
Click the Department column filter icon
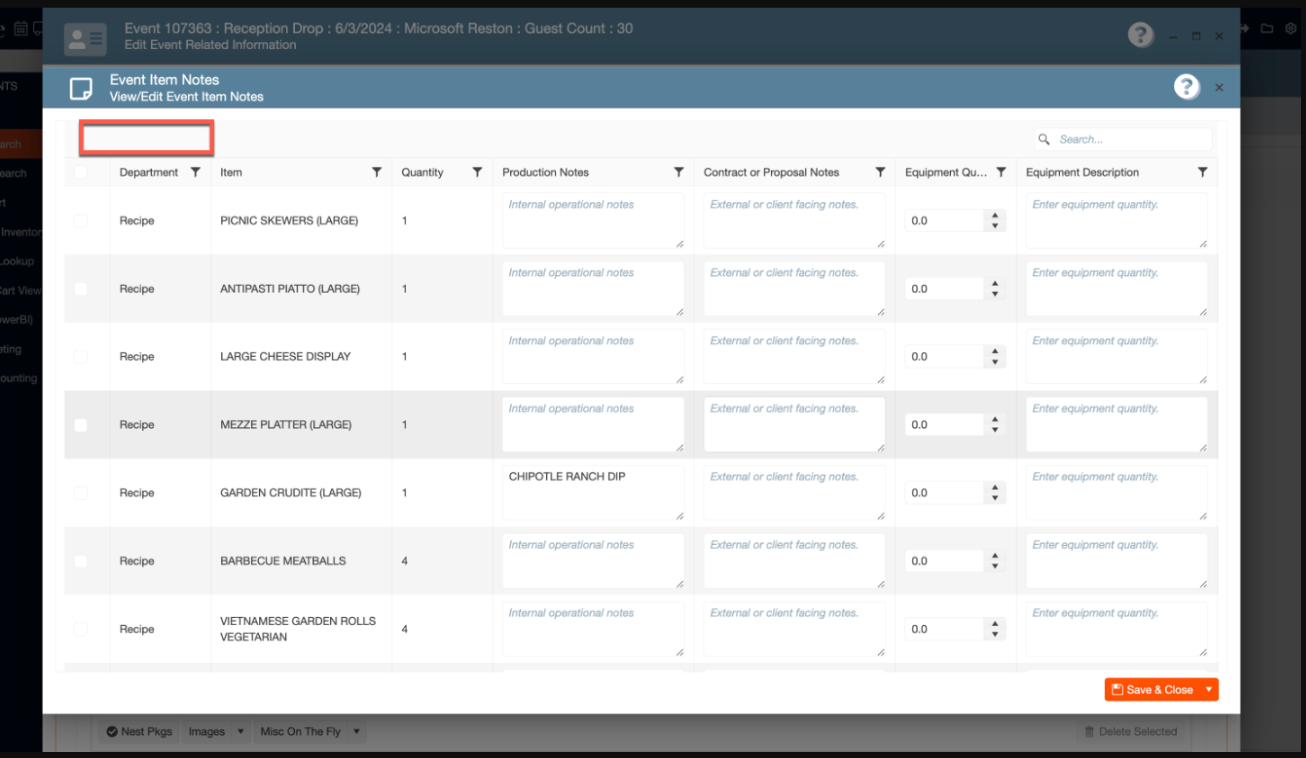(x=195, y=172)
